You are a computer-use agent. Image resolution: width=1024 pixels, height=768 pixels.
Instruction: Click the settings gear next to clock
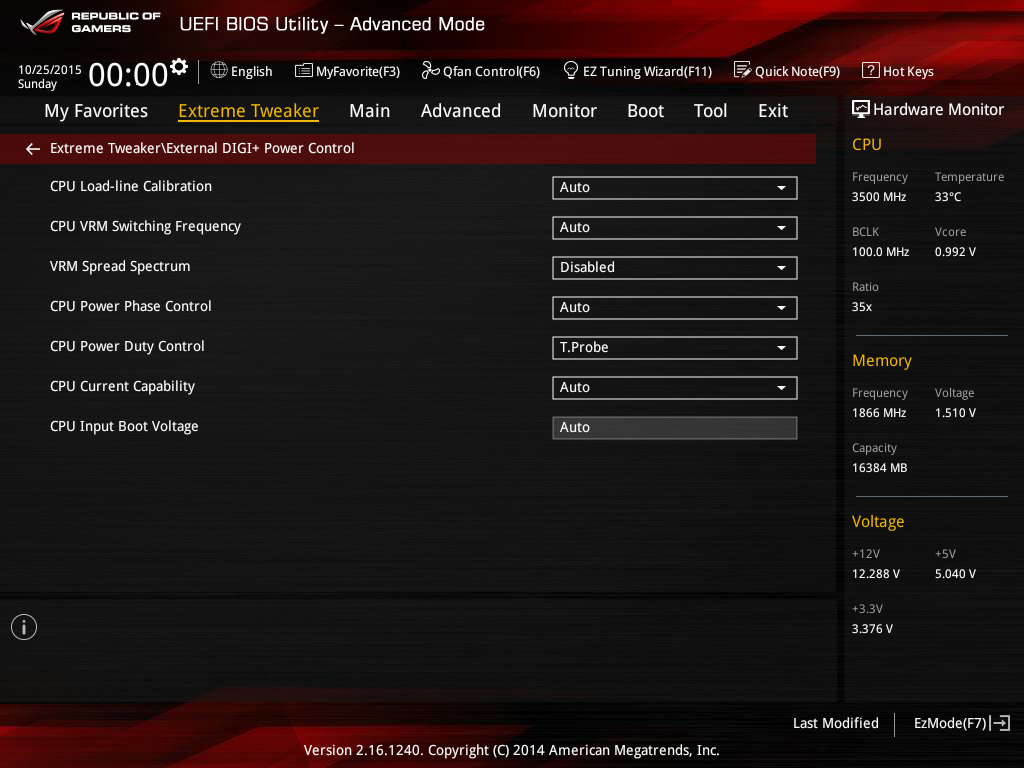(179, 67)
